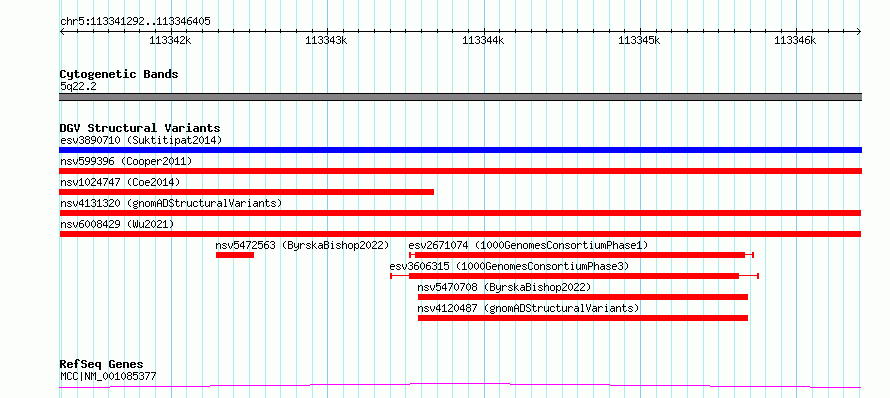
Task: Click the MCC gene magenta track line
Action: [460, 386]
